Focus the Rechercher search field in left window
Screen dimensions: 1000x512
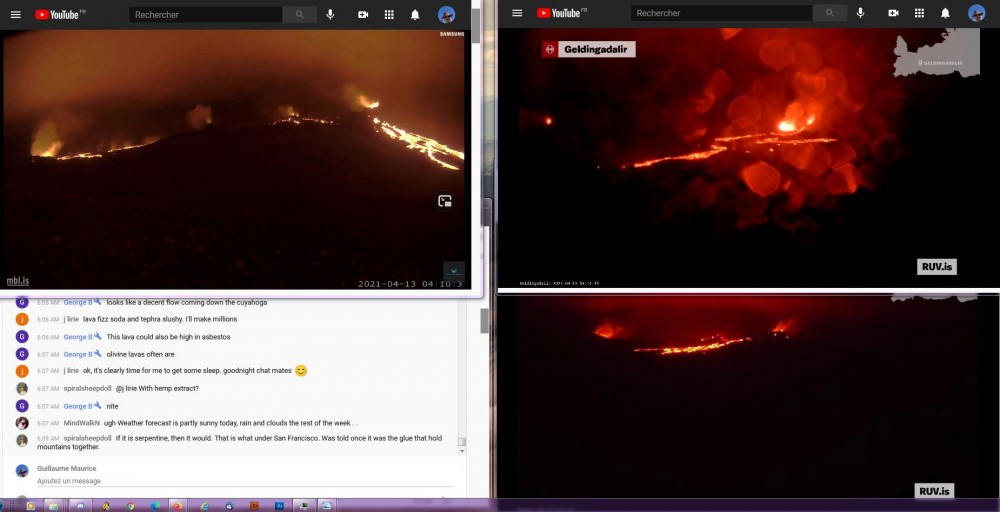tap(207, 14)
